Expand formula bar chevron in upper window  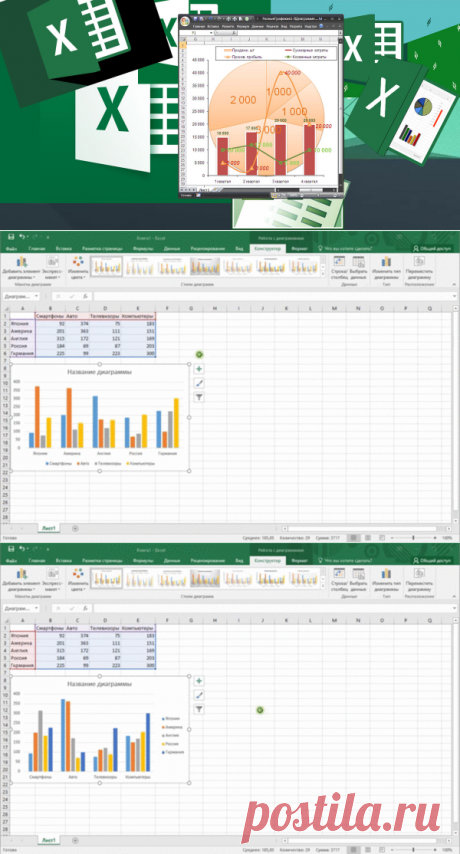pyautogui.click(x=455, y=296)
